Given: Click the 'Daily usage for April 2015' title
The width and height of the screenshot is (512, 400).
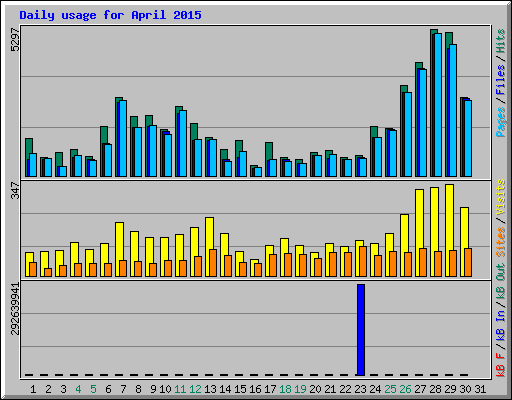Looking at the screenshot, I should pos(110,15).
